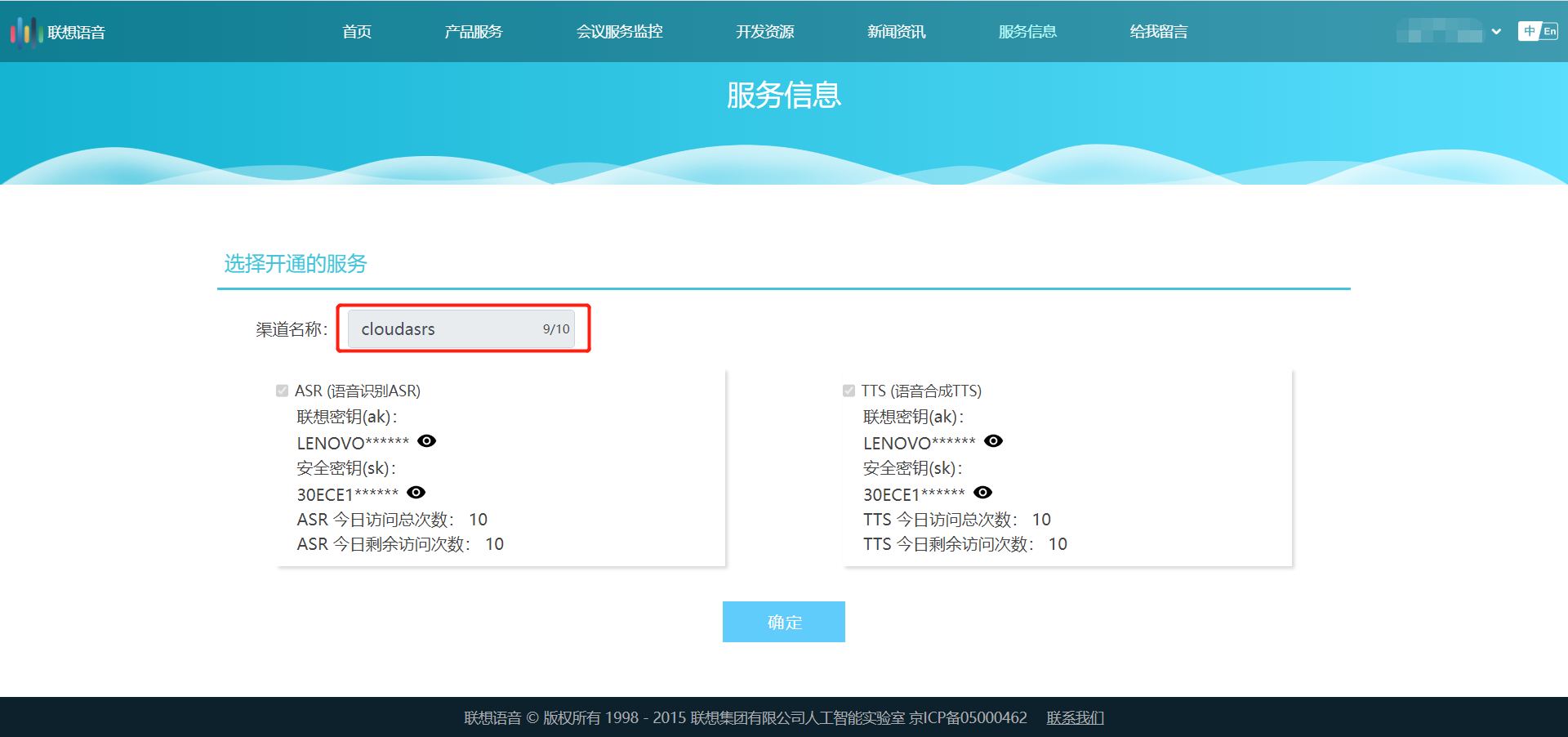
Task: Click the 确定 button
Action: [784, 622]
